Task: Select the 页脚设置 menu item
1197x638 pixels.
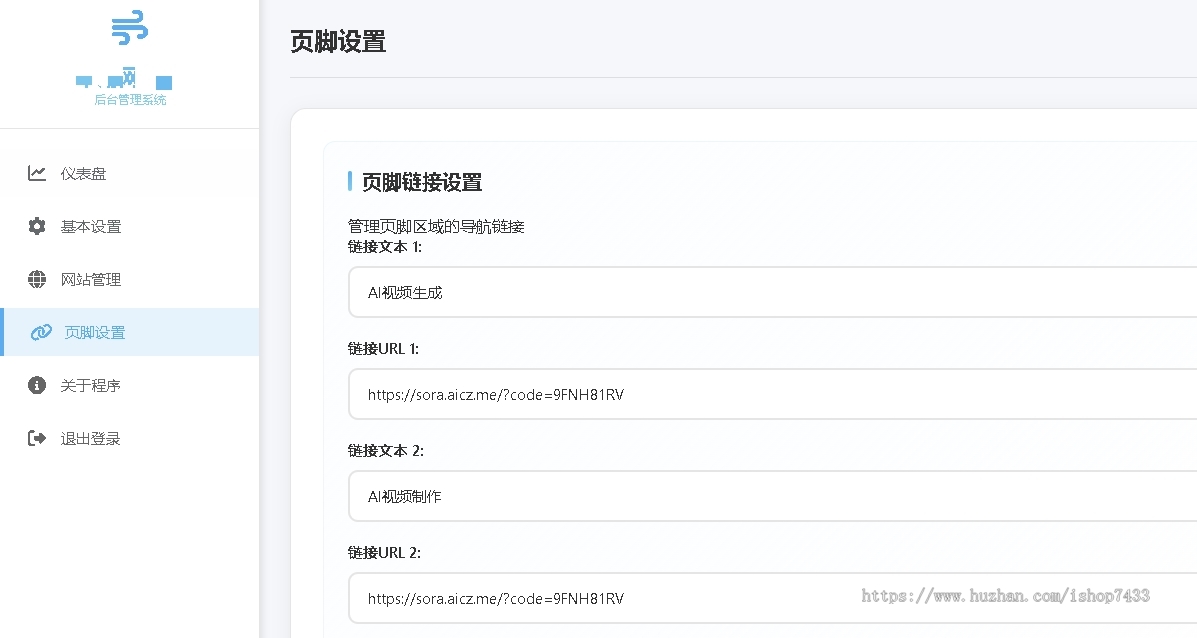Action: (x=130, y=332)
